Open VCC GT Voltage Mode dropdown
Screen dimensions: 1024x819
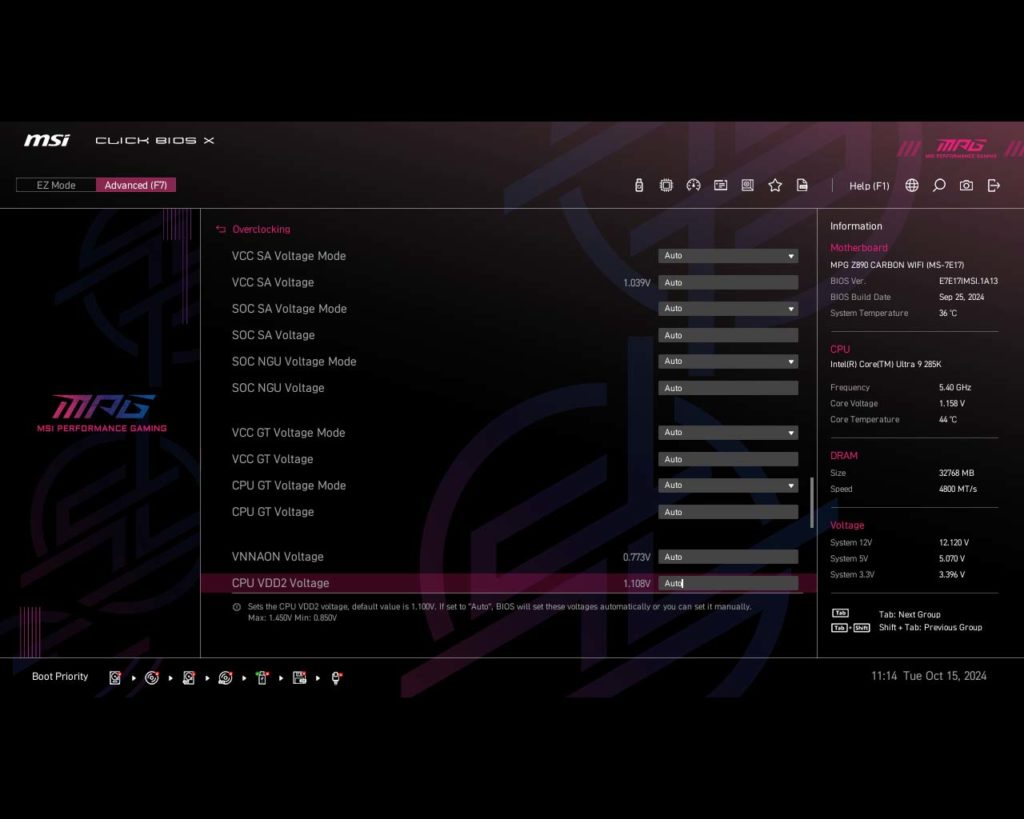coord(728,432)
